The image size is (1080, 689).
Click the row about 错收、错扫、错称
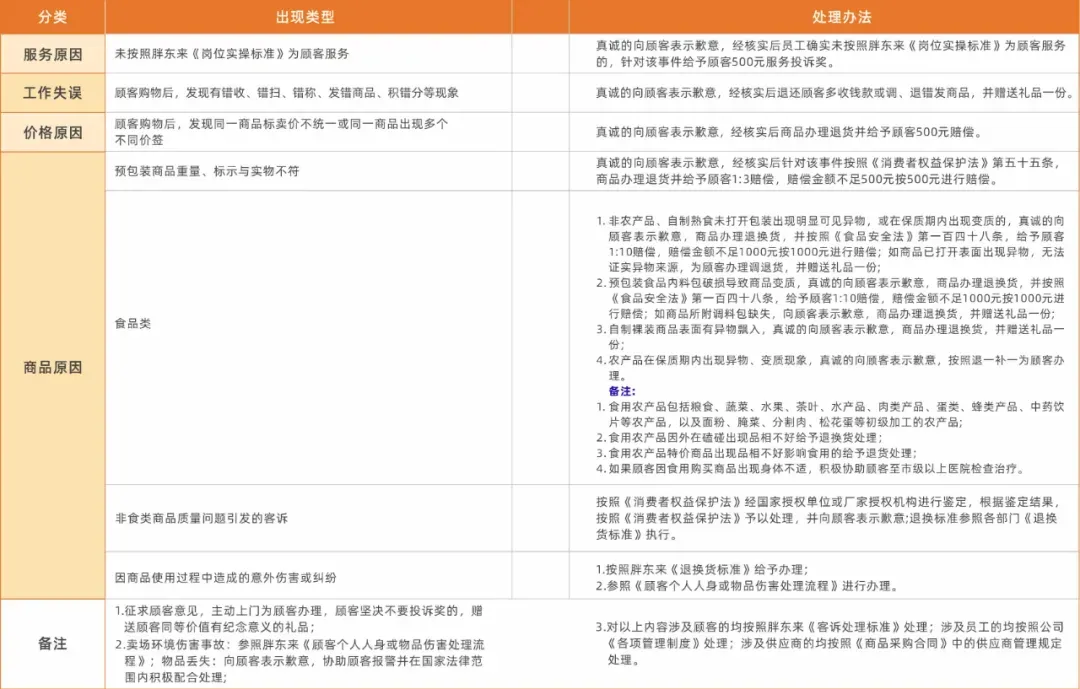pos(287,93)
